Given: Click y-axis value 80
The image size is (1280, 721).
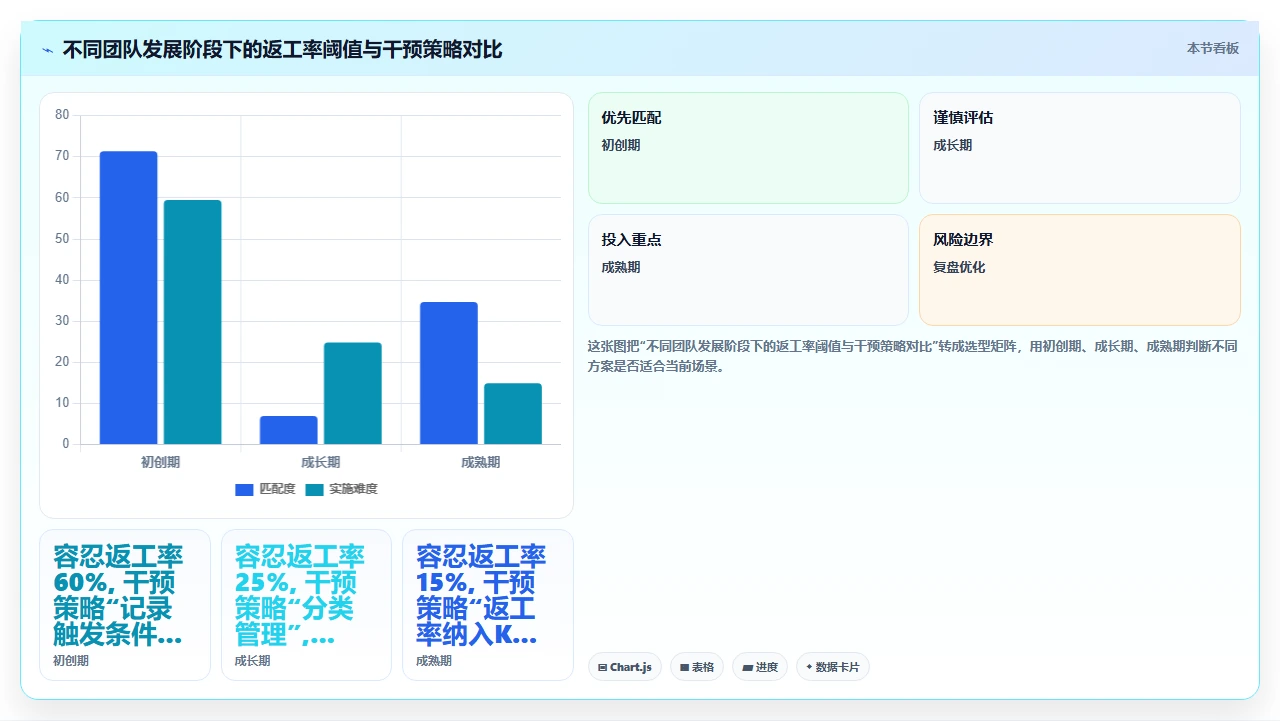Looking at the screenshot, I should (62, 115).
